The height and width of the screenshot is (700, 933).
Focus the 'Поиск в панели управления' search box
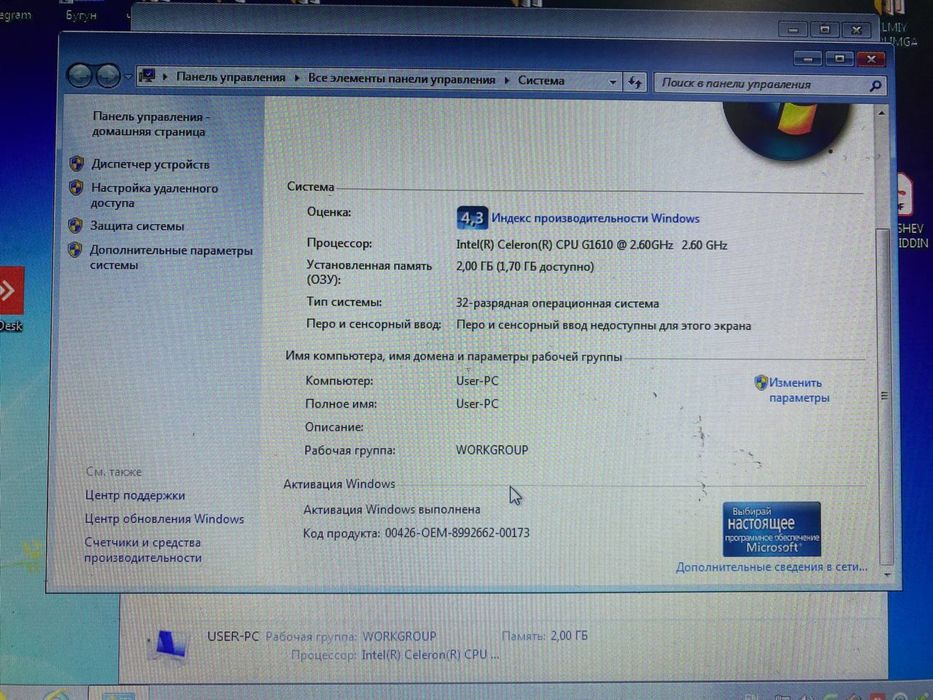[x=762, y=85]
